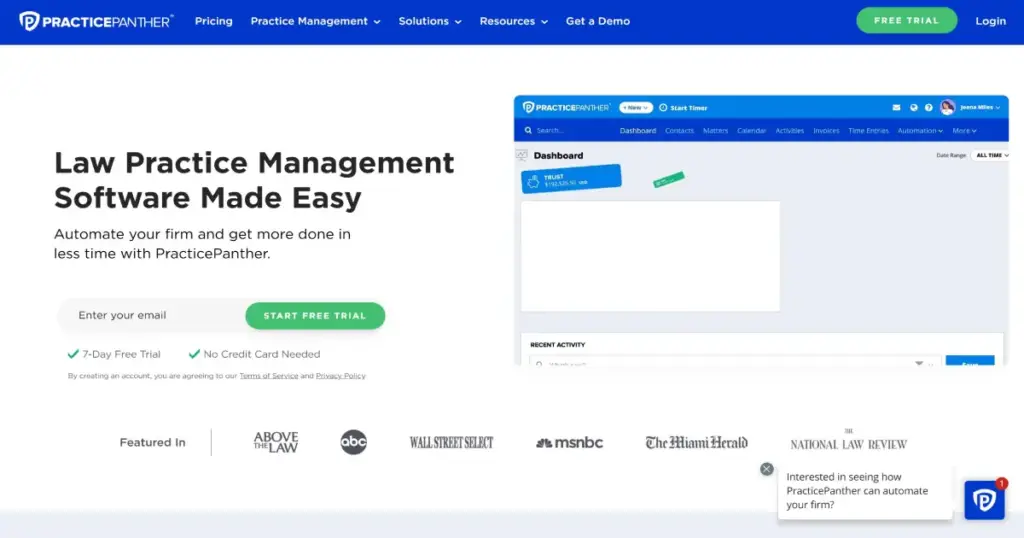Click the Above the Law logo

(276, 442)
